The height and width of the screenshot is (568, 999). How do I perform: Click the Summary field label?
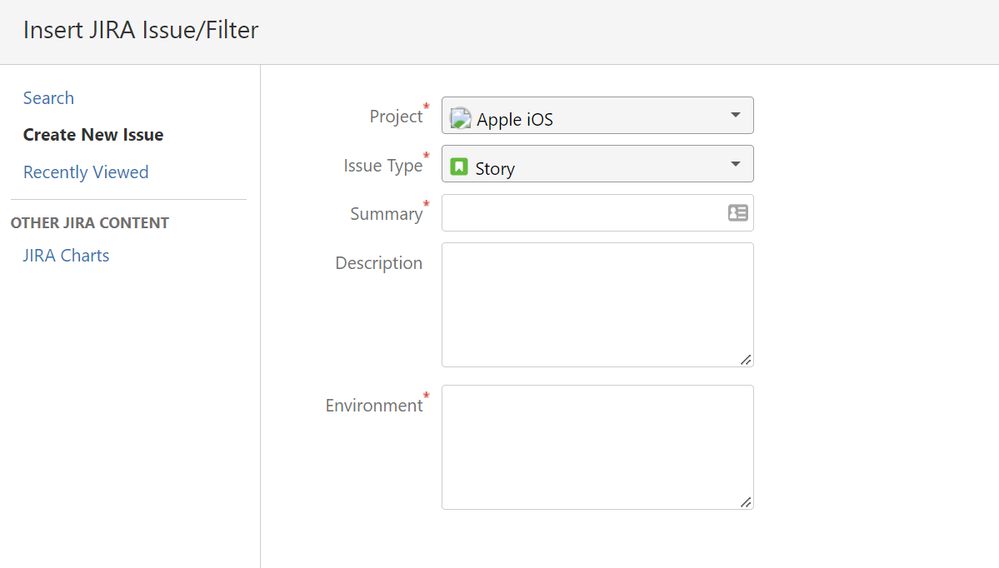[386, 214]
